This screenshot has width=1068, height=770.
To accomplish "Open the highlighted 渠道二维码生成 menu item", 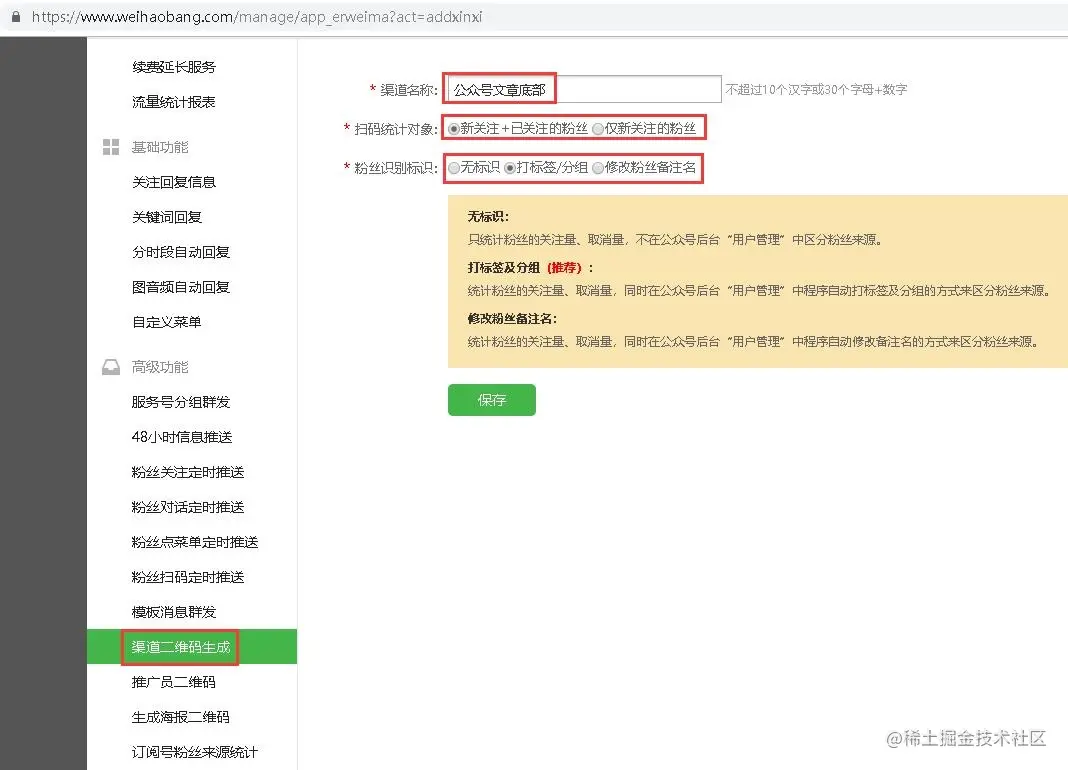I will pos(179,647).
